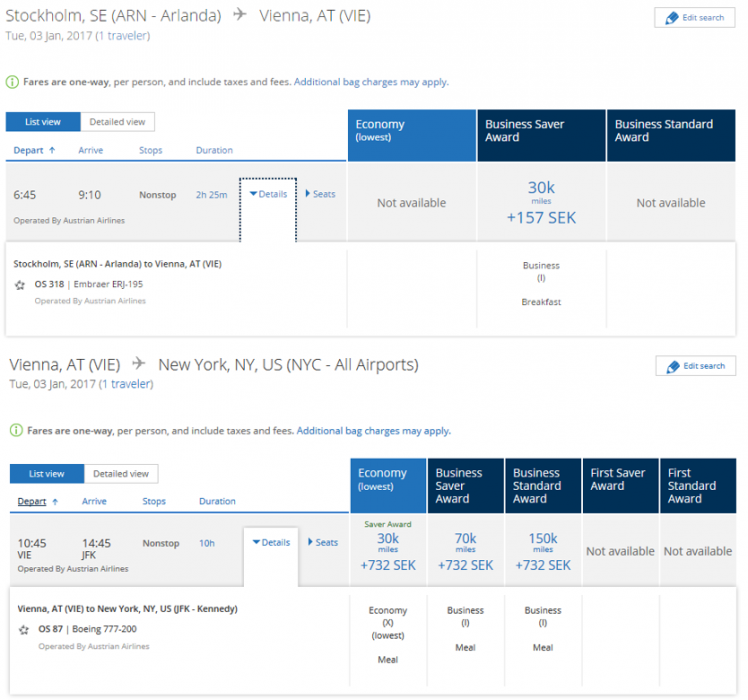The height and width of the screenshot is (700, 748).
Task: Click flight number OS 318
Action: click(49, 284)
